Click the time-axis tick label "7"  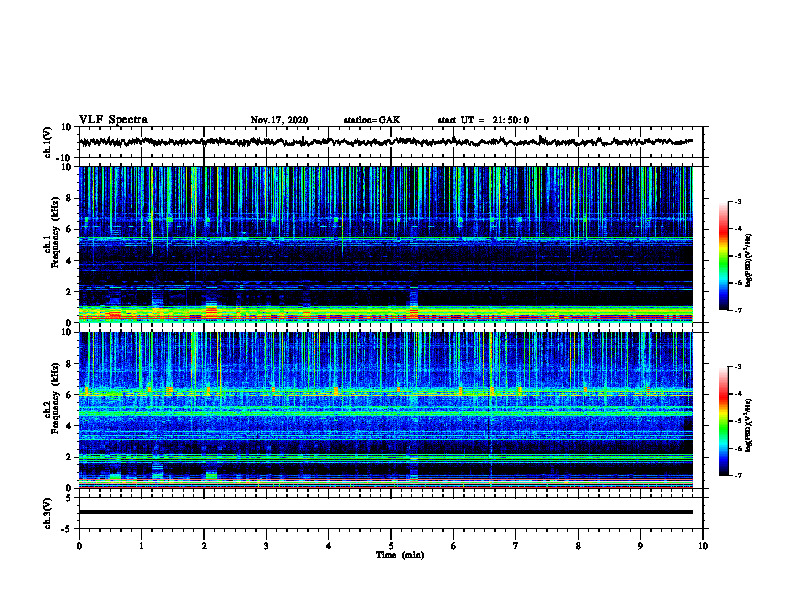(x=516, y=546)
